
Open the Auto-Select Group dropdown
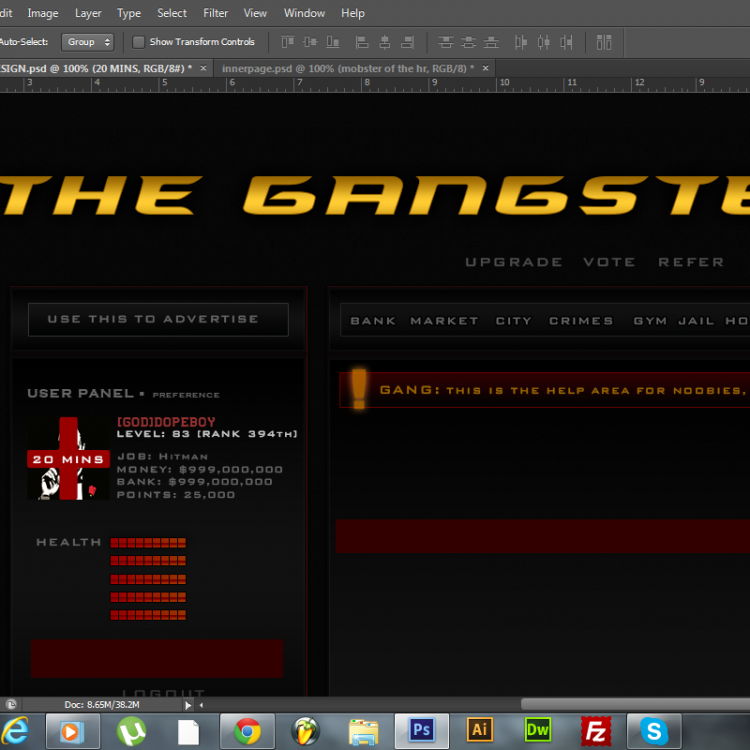tap(89, 42)
